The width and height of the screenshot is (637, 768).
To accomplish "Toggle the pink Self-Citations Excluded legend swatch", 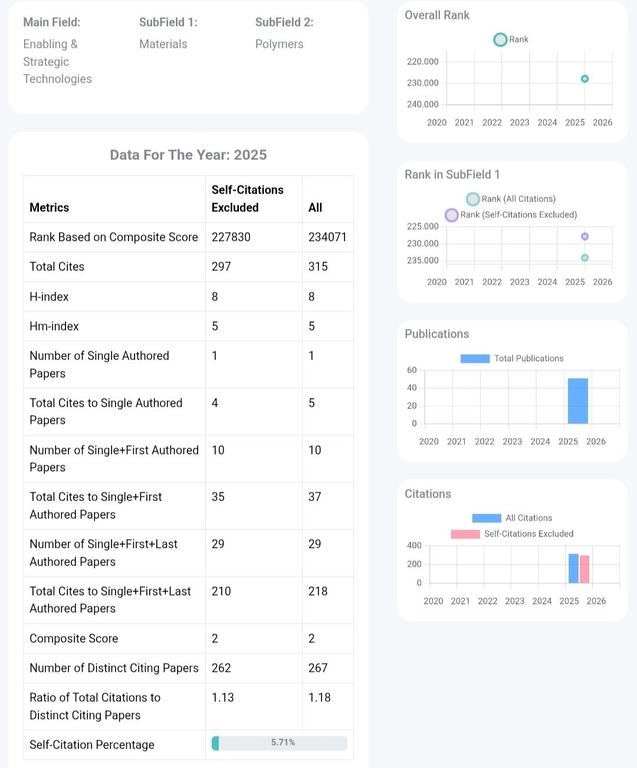I will pyautogui.click(x=465, y=534).
